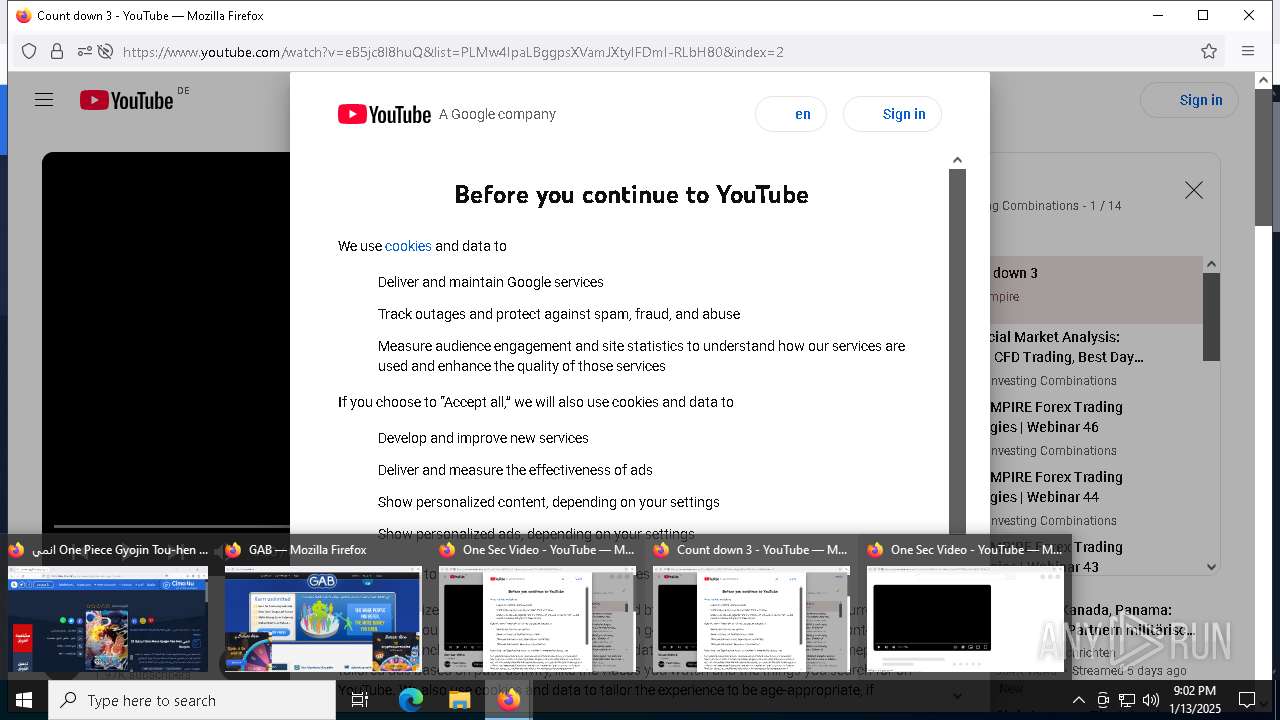Open the Firefox application menu
Screen dimensions: 1280x720
click(1248, 51)
